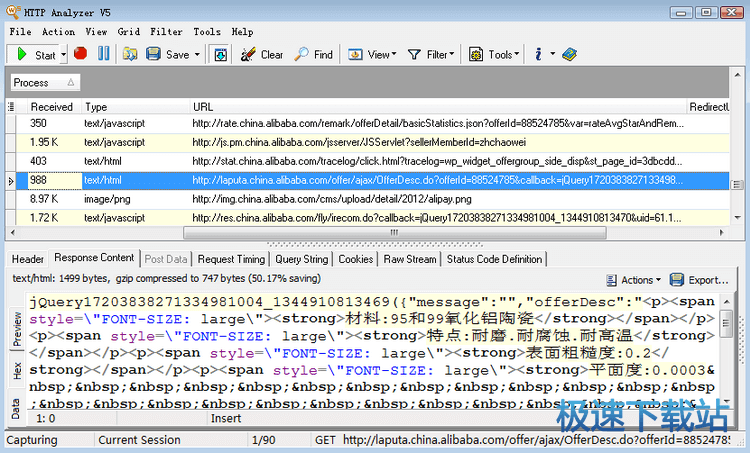The height and width of the screenshot is (453, 750).
Task: Click the 988 received size cell
Action: (x=55, y=180)
